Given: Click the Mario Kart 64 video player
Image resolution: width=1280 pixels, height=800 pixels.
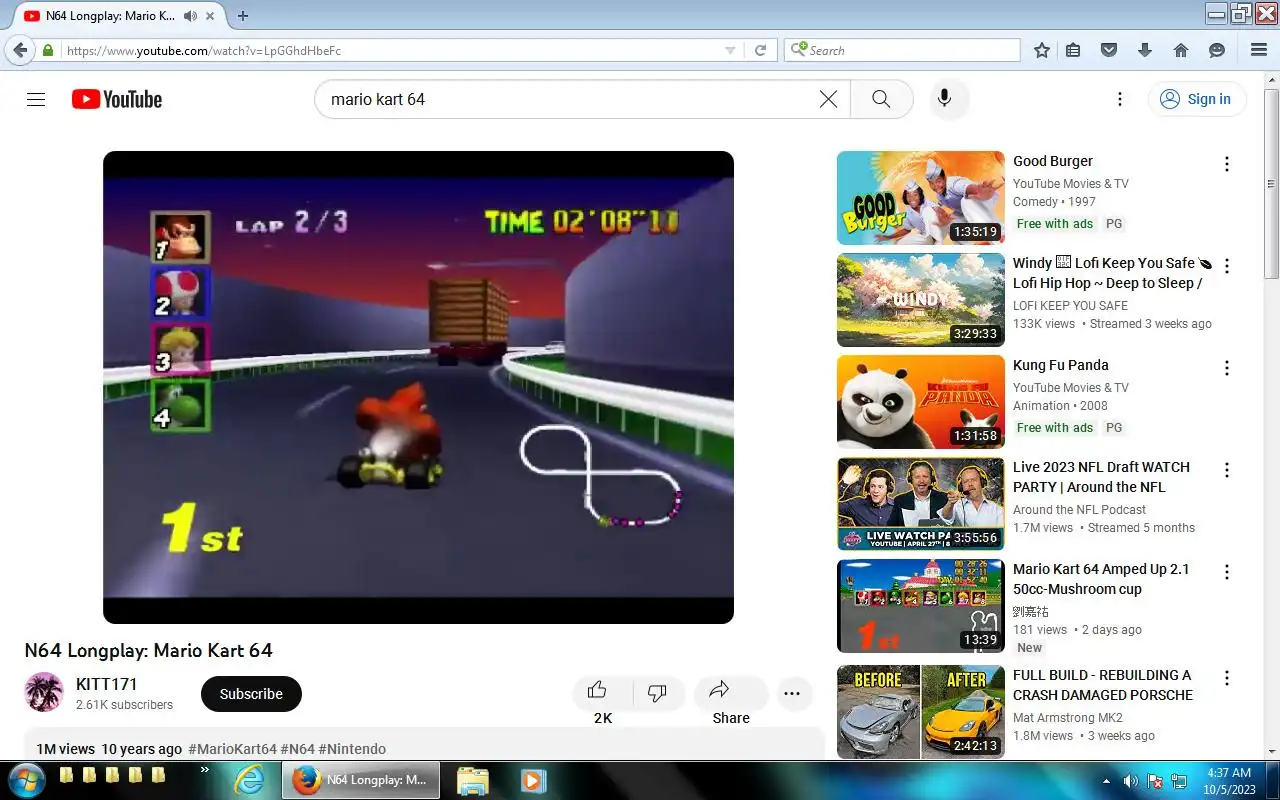Looking at the screenshot, I should coord(418,387).
